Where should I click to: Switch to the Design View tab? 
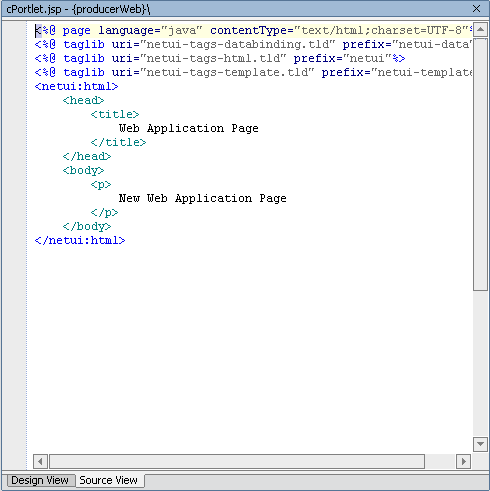tap(40, 480)
